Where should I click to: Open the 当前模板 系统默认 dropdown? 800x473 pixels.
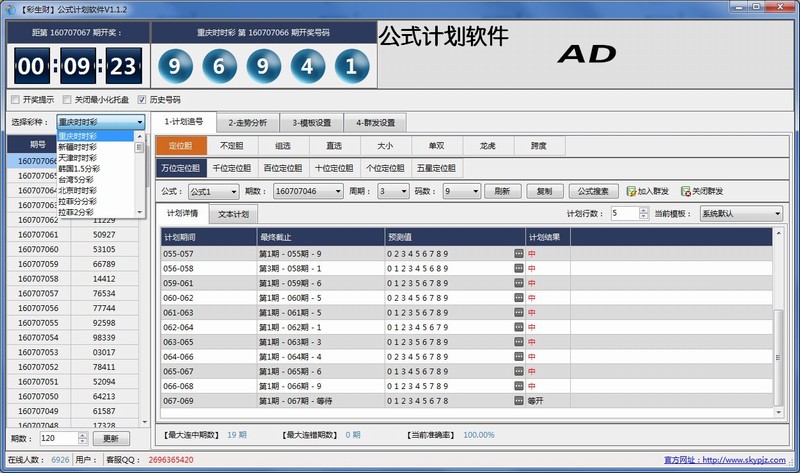click(x=736, y=213)
